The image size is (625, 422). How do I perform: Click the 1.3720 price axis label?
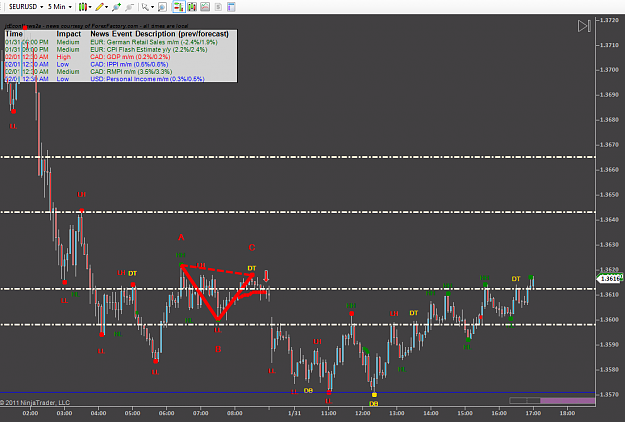(x=609, y=20)
